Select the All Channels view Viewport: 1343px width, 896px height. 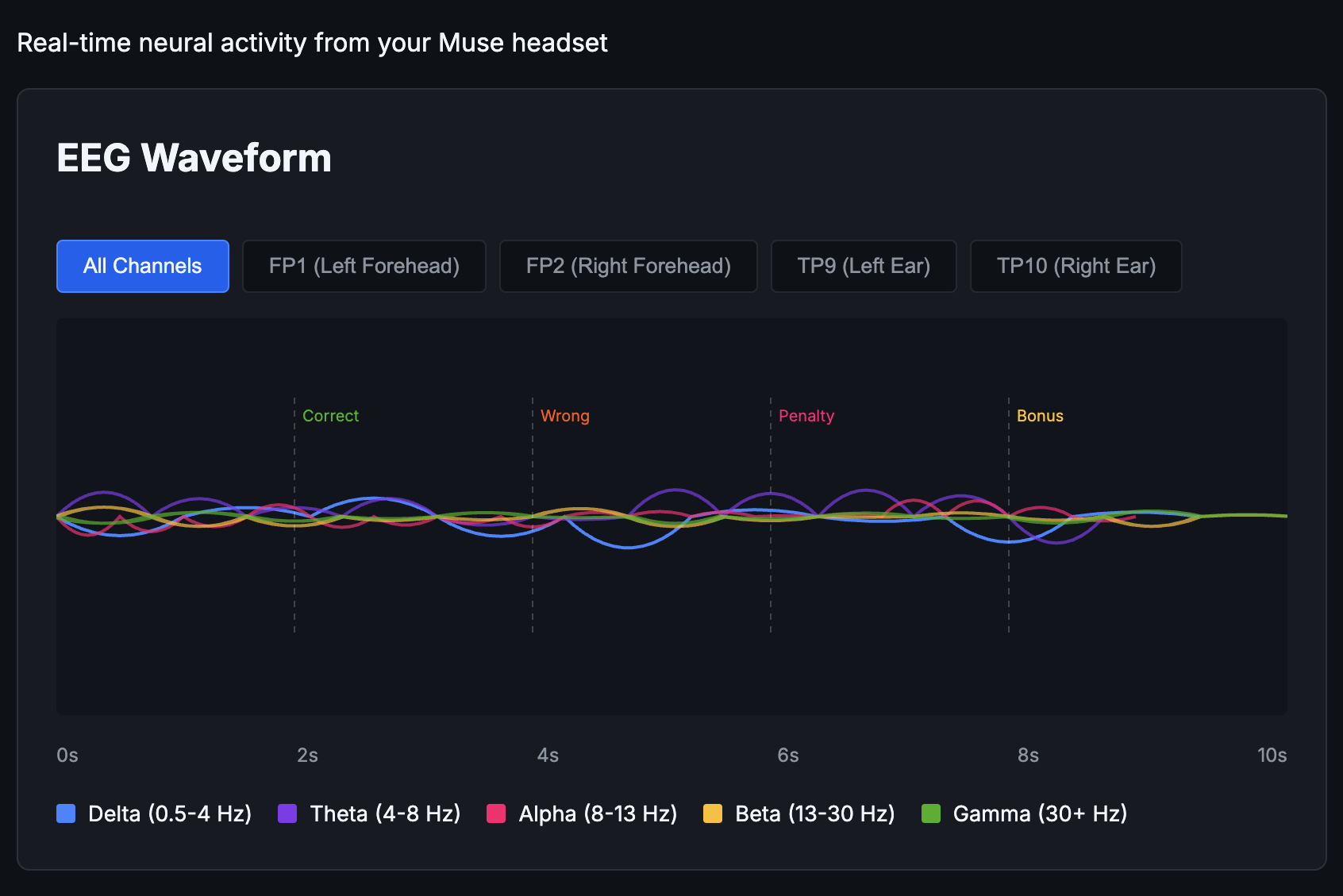coord(142,266)
